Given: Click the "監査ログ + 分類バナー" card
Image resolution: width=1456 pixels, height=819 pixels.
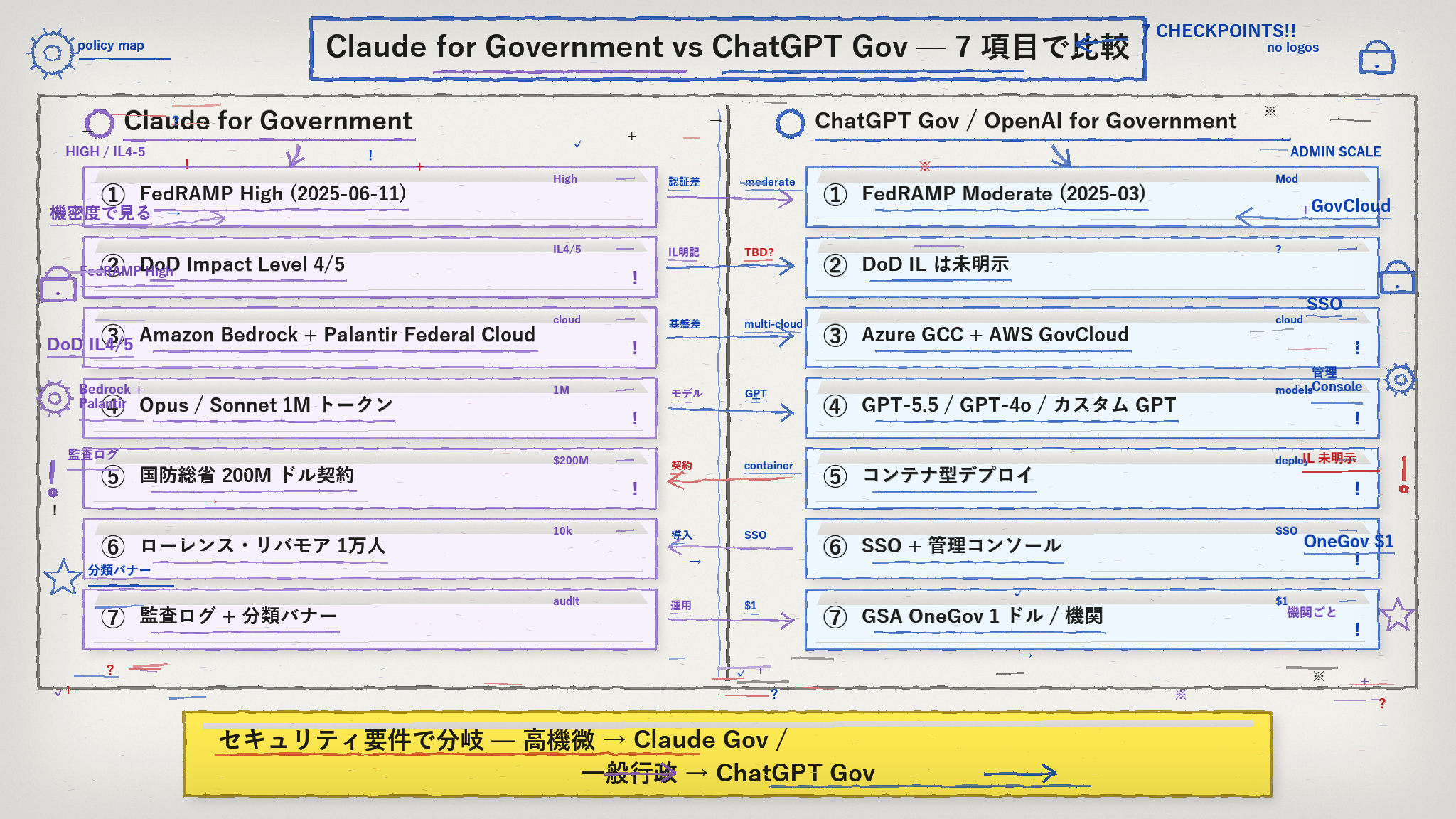Looking at the screenshot, I should pos(370,619).
